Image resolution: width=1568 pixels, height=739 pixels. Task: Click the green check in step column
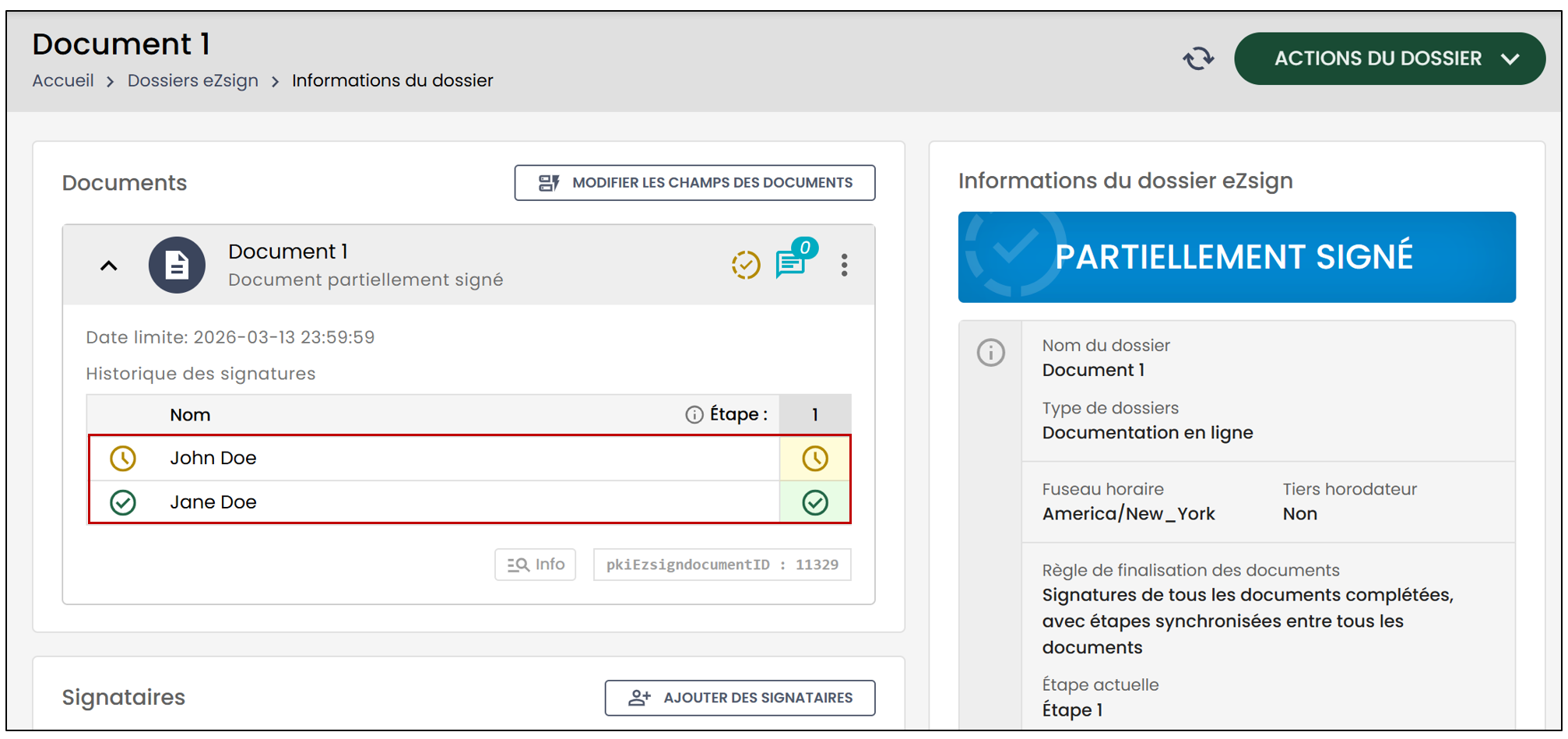click(815, 502)
